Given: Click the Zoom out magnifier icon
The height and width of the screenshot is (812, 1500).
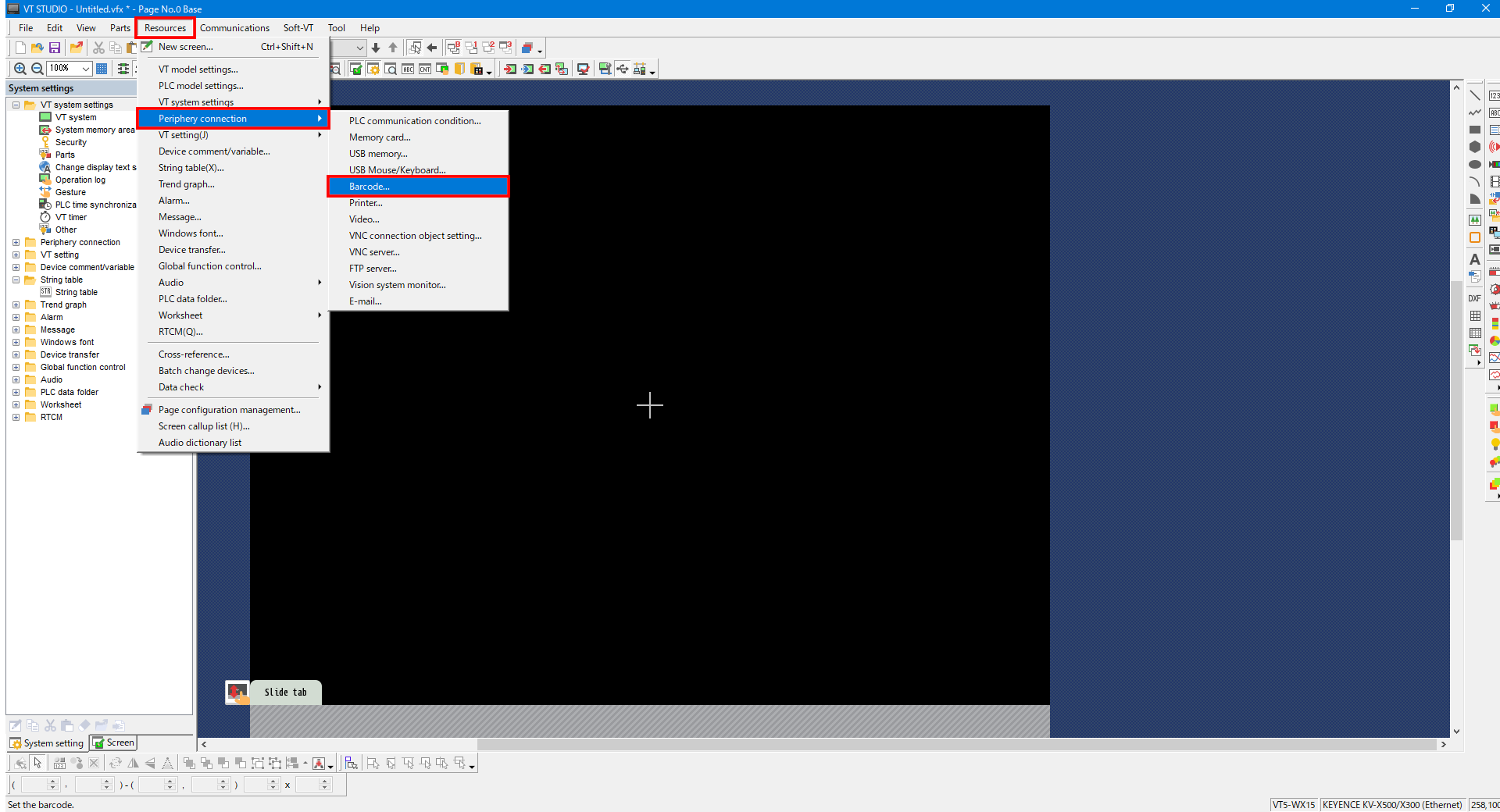Looking at the screenshot, I should tap(37, 69).
